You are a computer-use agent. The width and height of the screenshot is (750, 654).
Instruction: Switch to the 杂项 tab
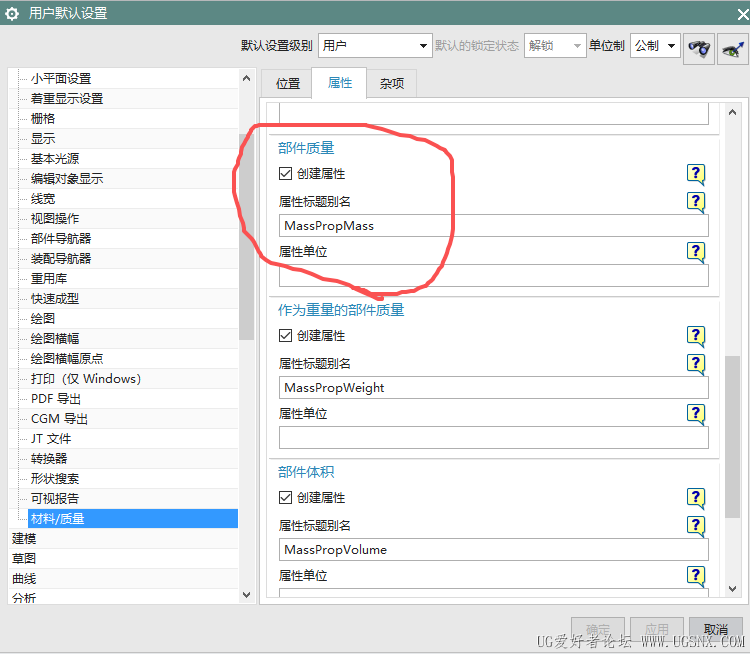tap(392, 84)
